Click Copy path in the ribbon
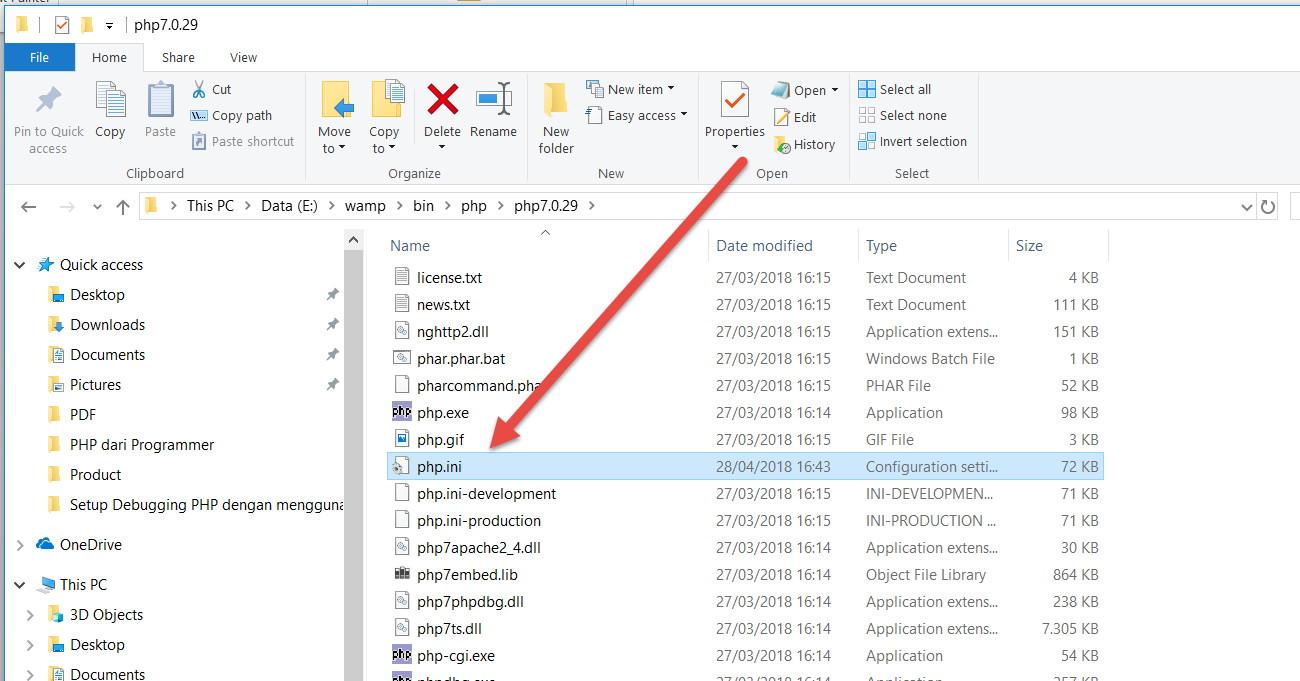Image resolution: width=1300 pixels, height=681 pixels. coord(231,115)
